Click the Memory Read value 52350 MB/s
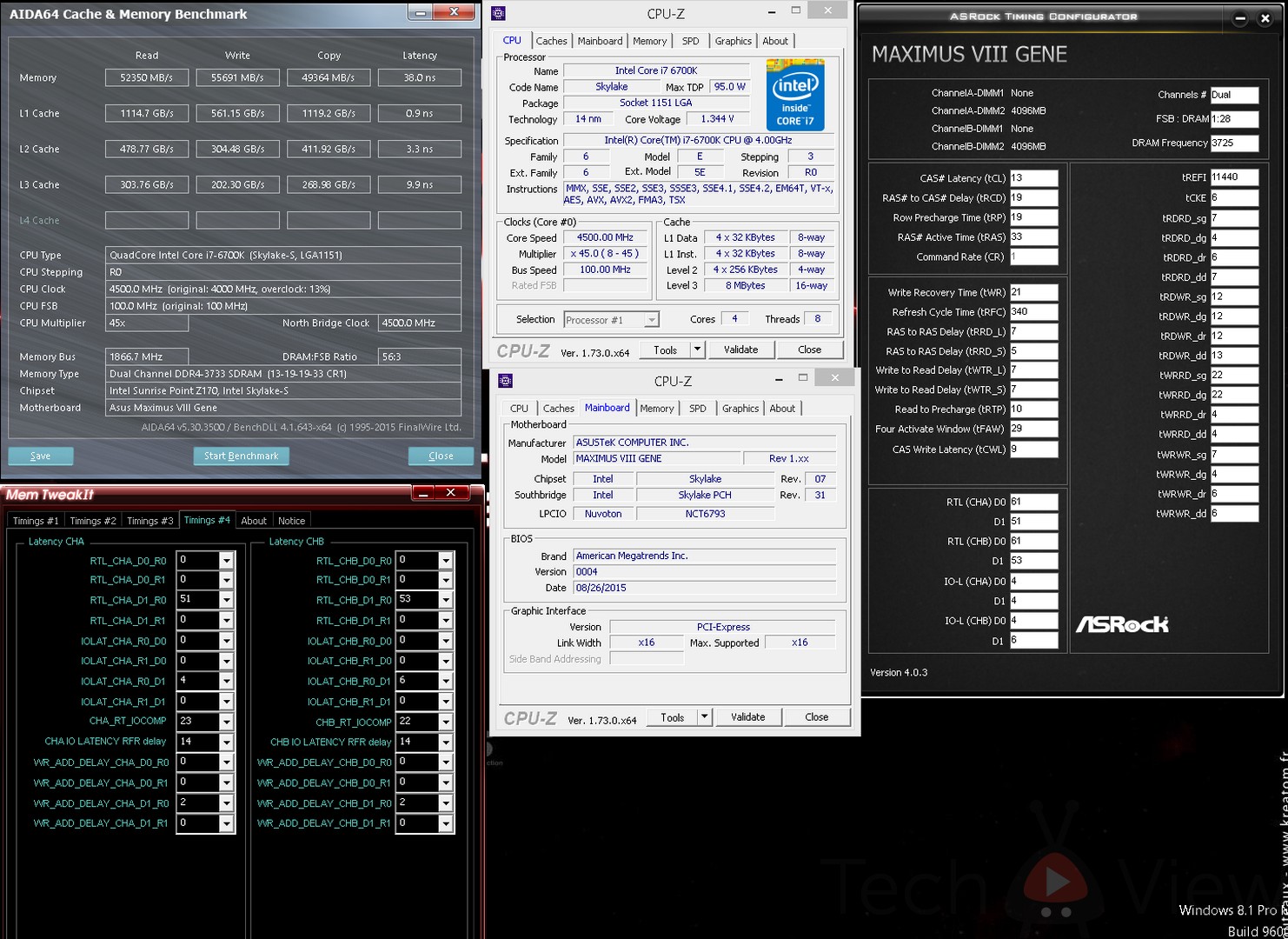The width and height of the screenshot is (1288, 939). [147, 77]
